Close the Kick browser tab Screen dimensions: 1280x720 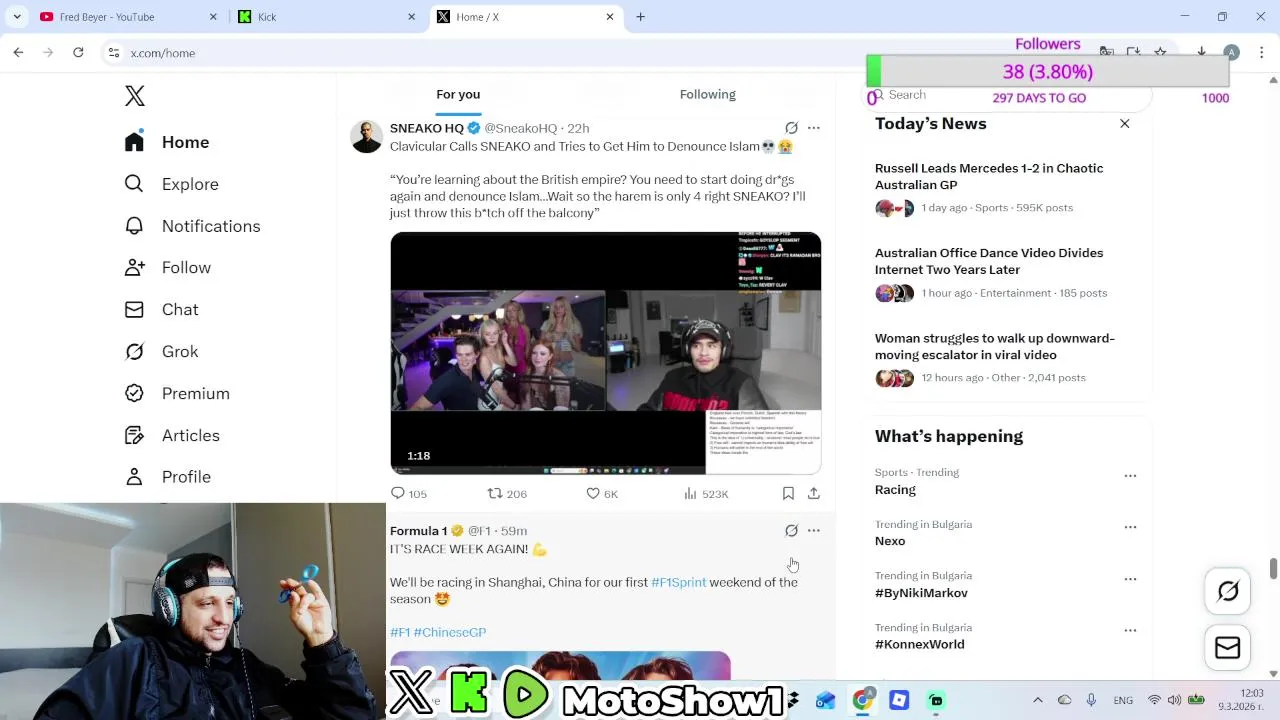coord(411,16)
